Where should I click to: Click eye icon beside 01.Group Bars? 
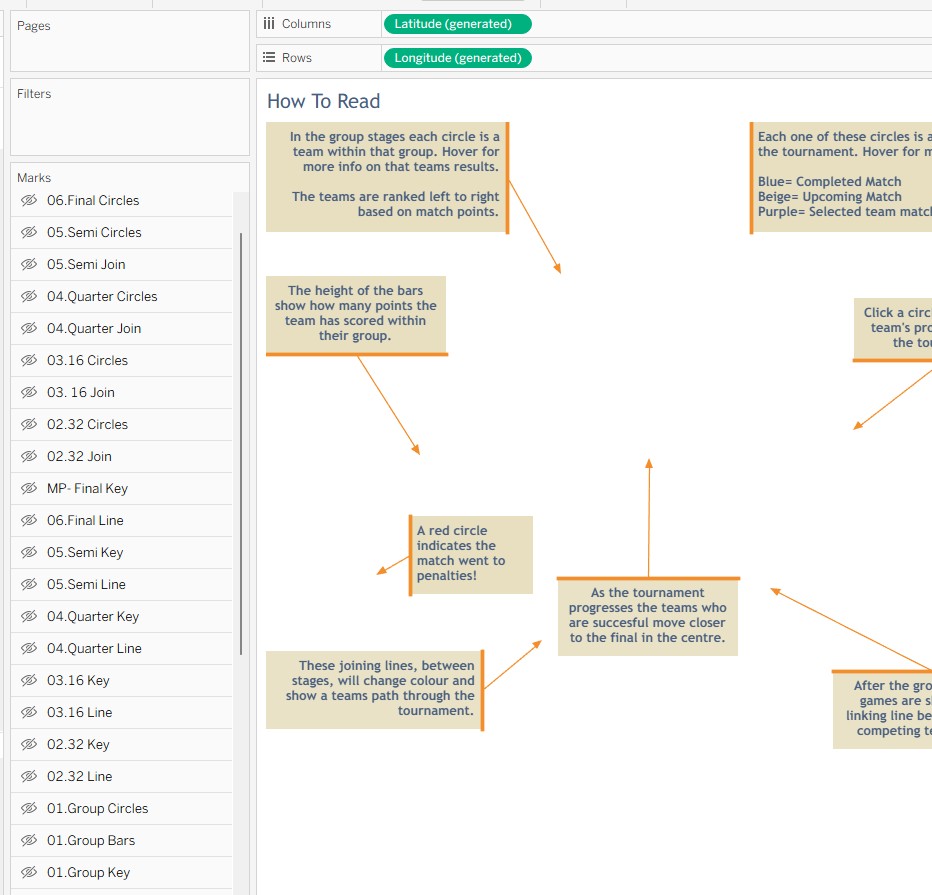(x=29, y=841)
